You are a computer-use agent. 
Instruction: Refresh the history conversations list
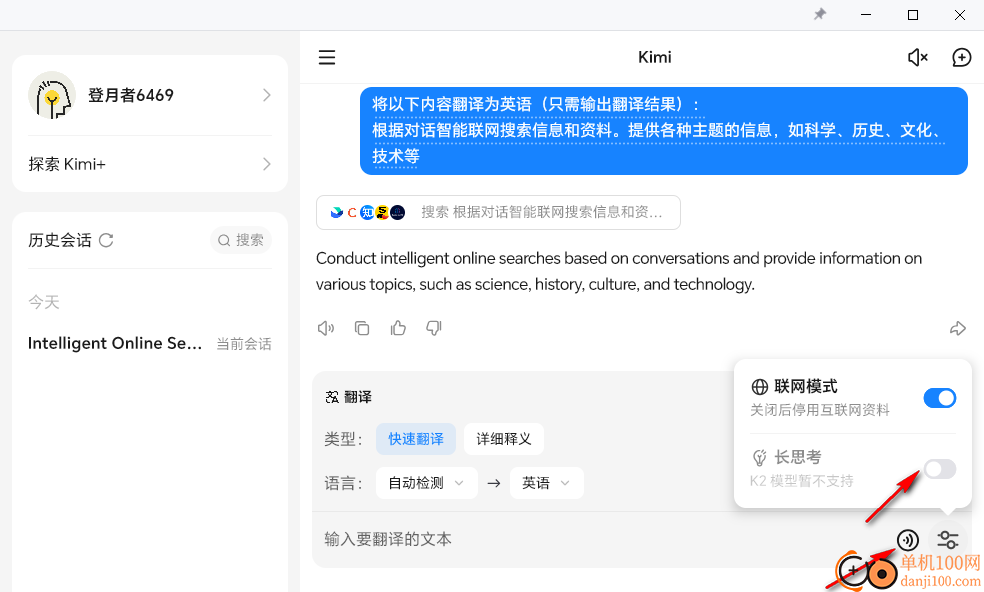[106, 240]
